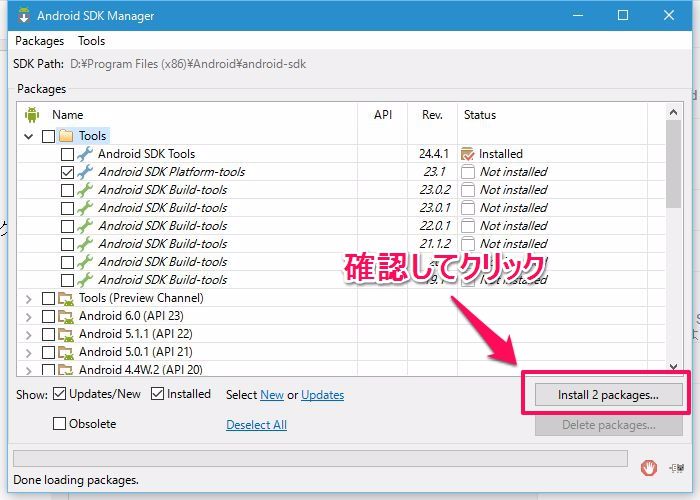Click the API column header

click(383, 115)
